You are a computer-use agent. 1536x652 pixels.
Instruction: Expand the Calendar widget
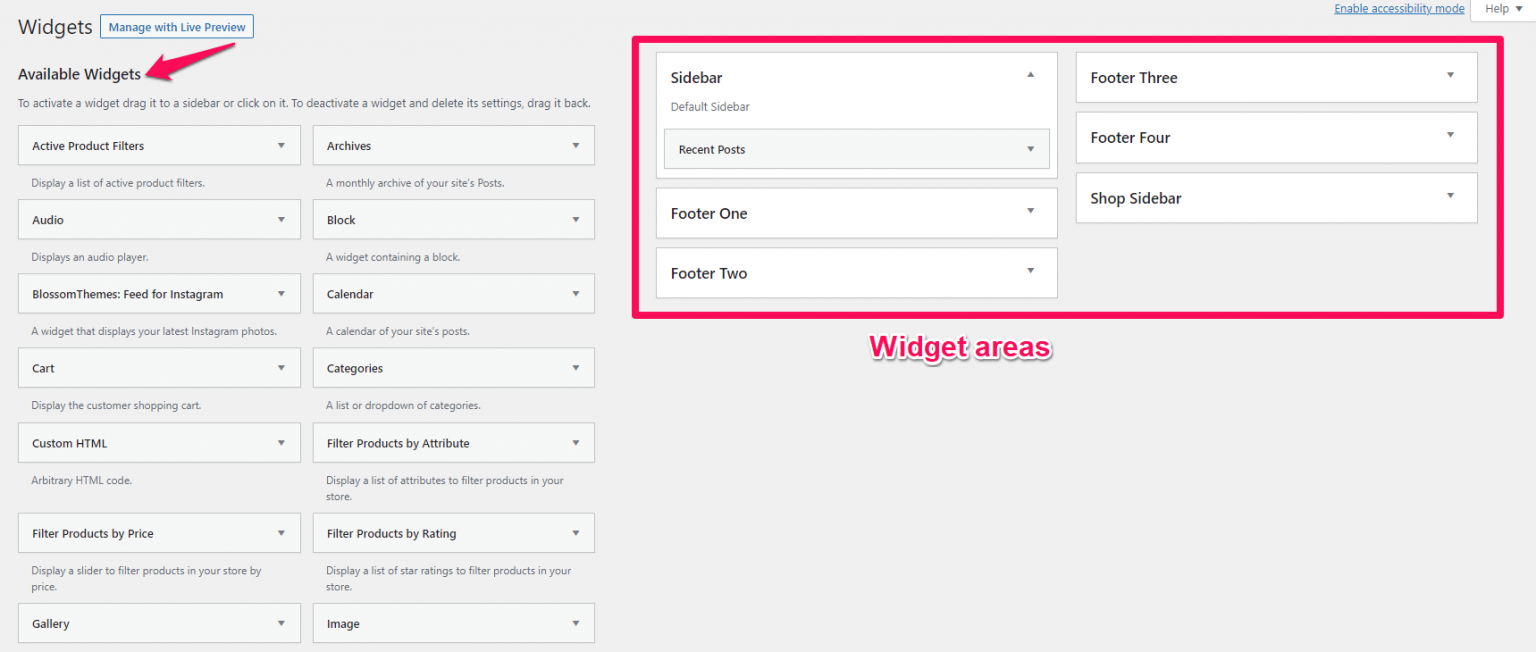click(577, 293)
